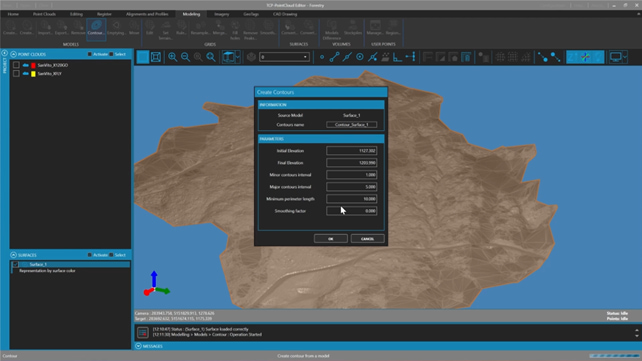This screenshot has height=361, width=642.
Task: Collapse the Project side panel arrow
Action: 5,53
